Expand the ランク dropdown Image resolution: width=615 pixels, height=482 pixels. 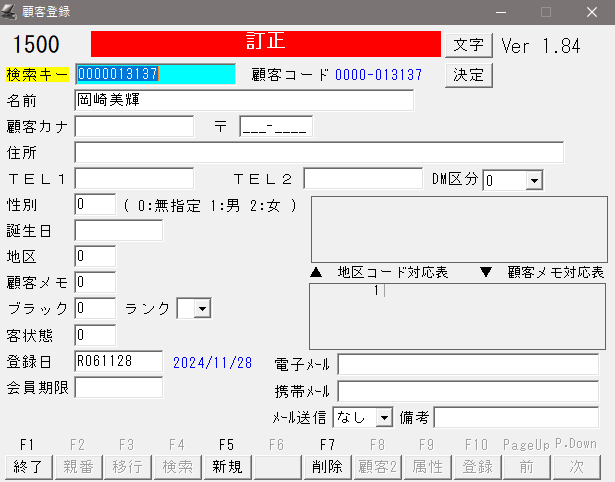pos(203,309)
